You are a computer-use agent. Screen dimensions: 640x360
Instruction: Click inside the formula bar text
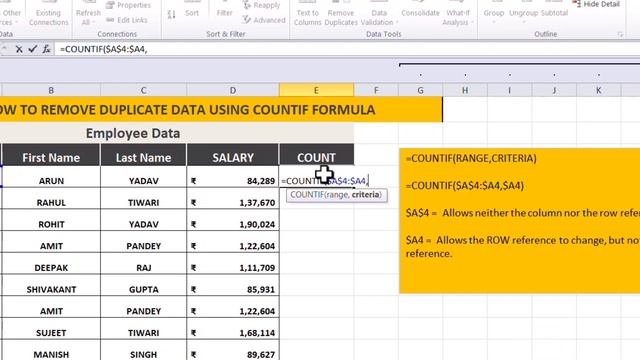tap(103, 49)
